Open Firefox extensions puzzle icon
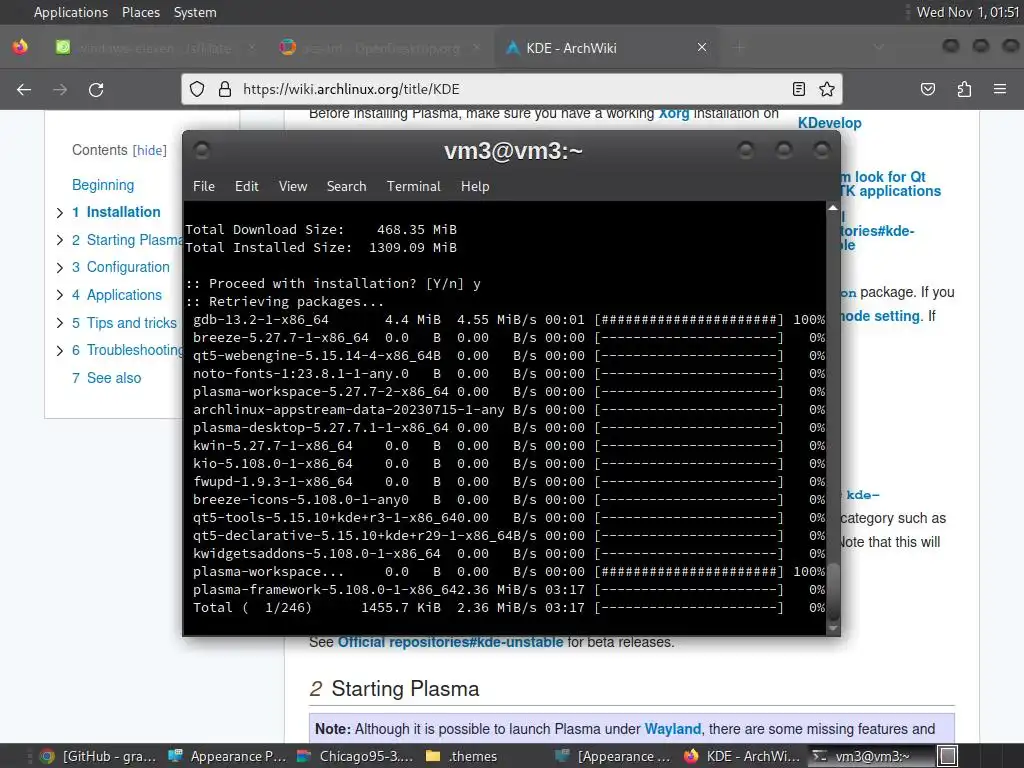Image resolution: width=1024 pixels, height=768 pixels. [x=964, y=89]
